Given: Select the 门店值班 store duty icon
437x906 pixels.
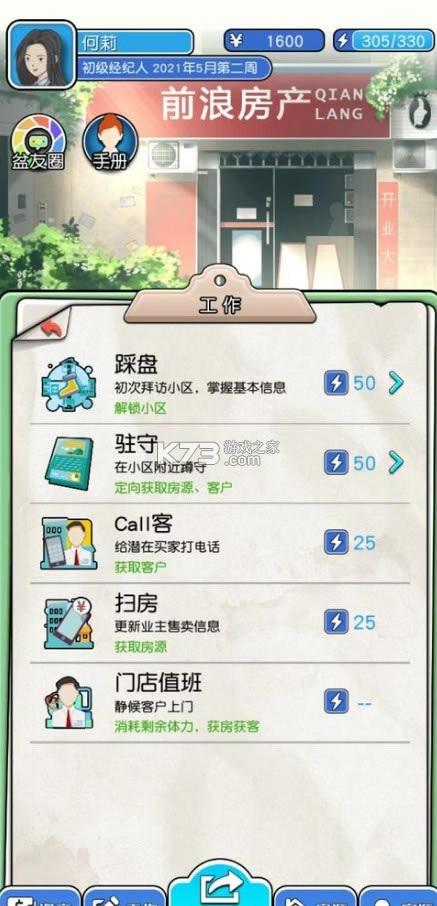Looking at the screenshot, I should (x=68, y=702).
